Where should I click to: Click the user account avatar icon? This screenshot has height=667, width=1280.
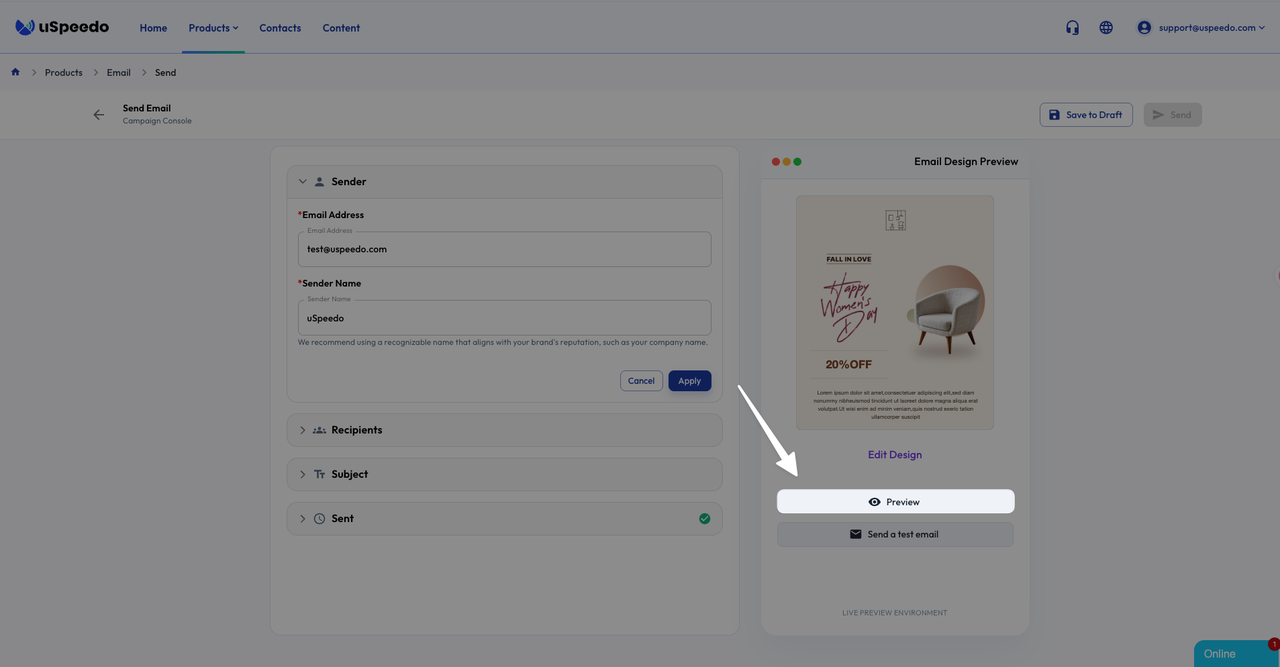pos(1144,28)
